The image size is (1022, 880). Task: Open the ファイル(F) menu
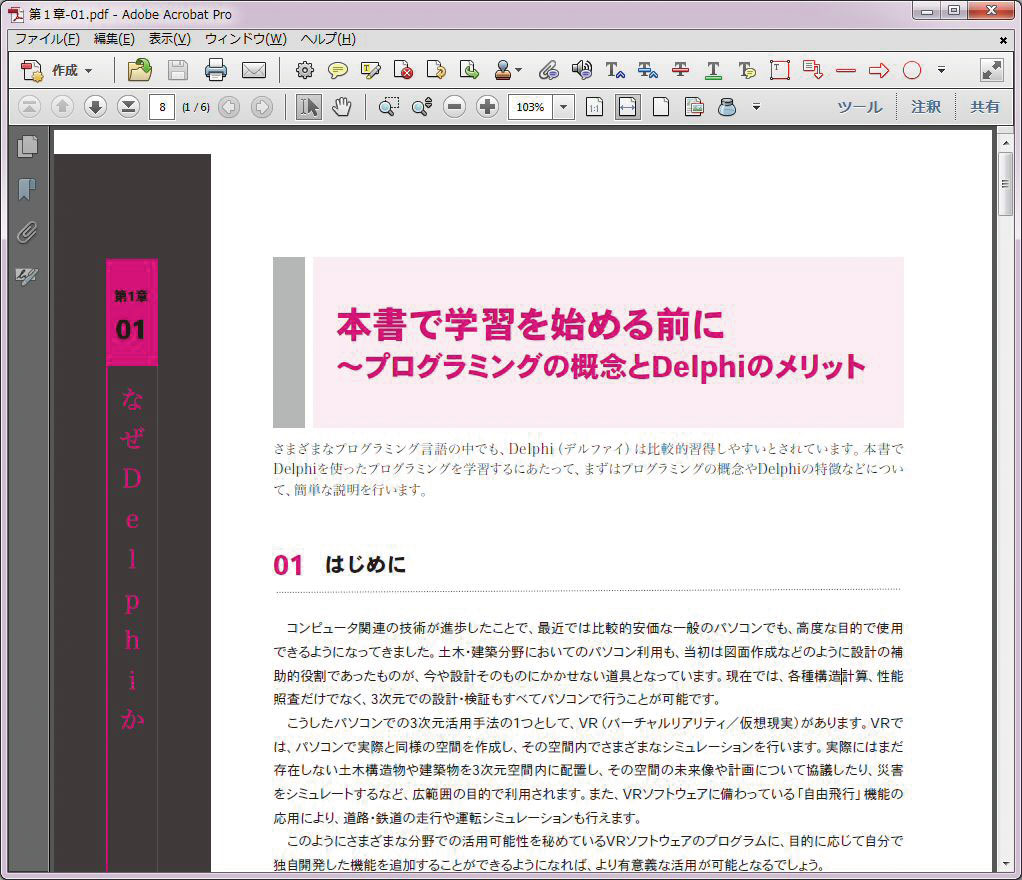pyautogui.click(x=48, y=39)
